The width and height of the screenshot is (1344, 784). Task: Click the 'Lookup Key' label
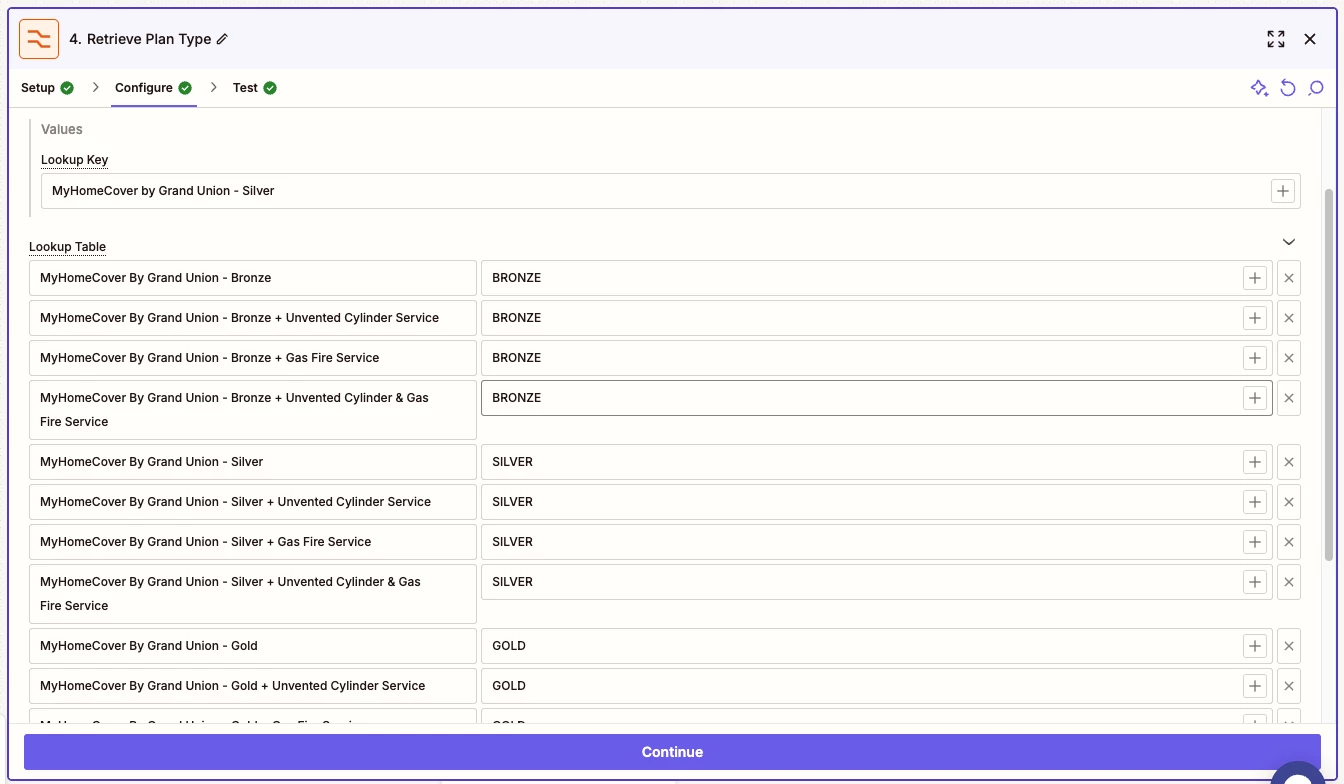tap(74, 160)
